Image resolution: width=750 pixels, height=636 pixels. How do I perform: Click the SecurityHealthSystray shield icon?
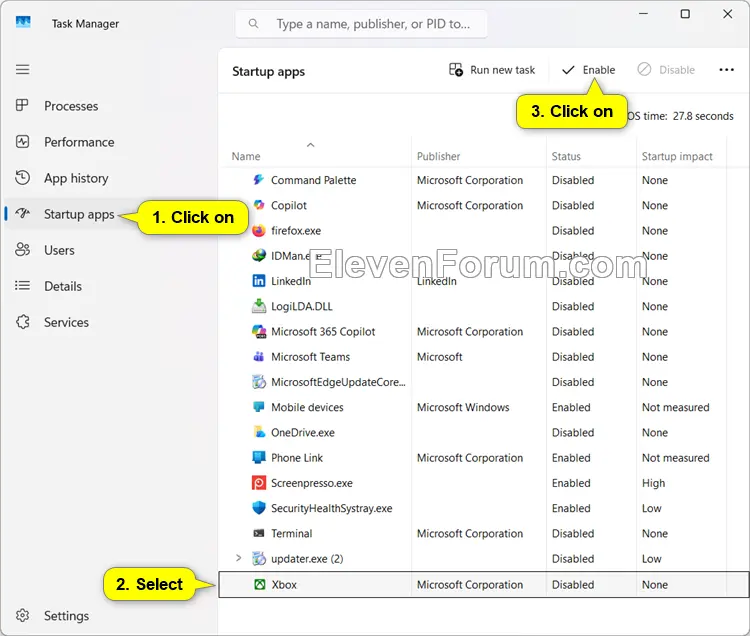[x=259, y=508]
